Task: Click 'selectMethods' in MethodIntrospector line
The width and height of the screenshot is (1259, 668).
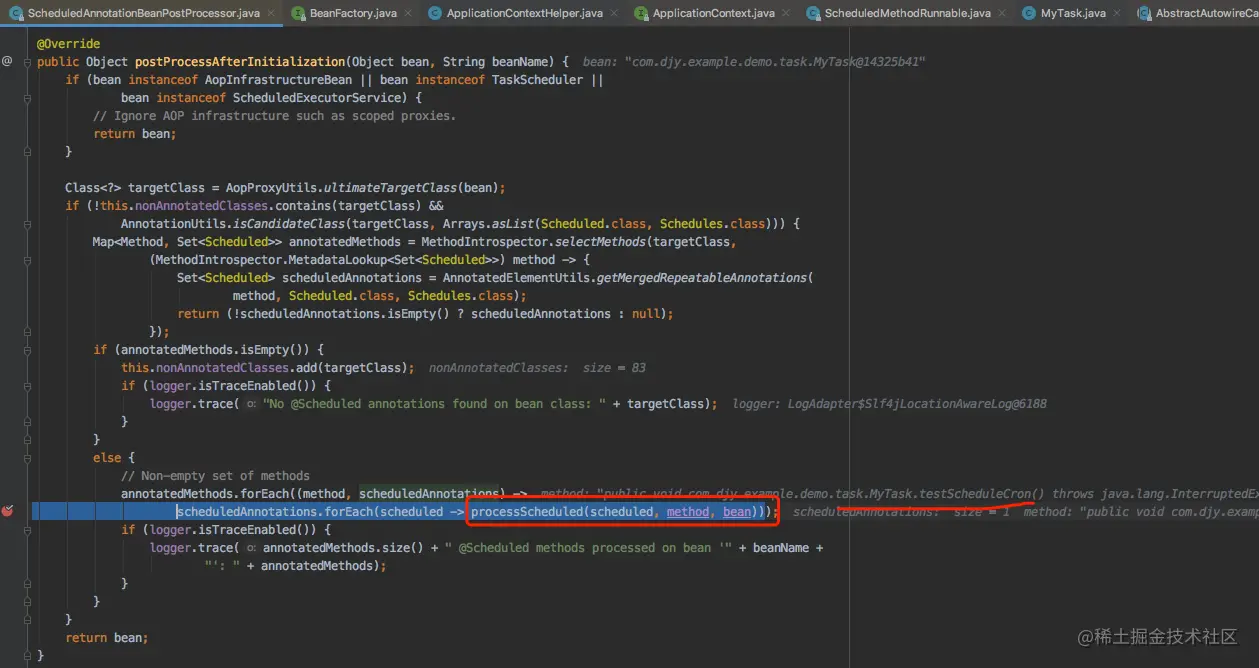Action: click(596, 242)
